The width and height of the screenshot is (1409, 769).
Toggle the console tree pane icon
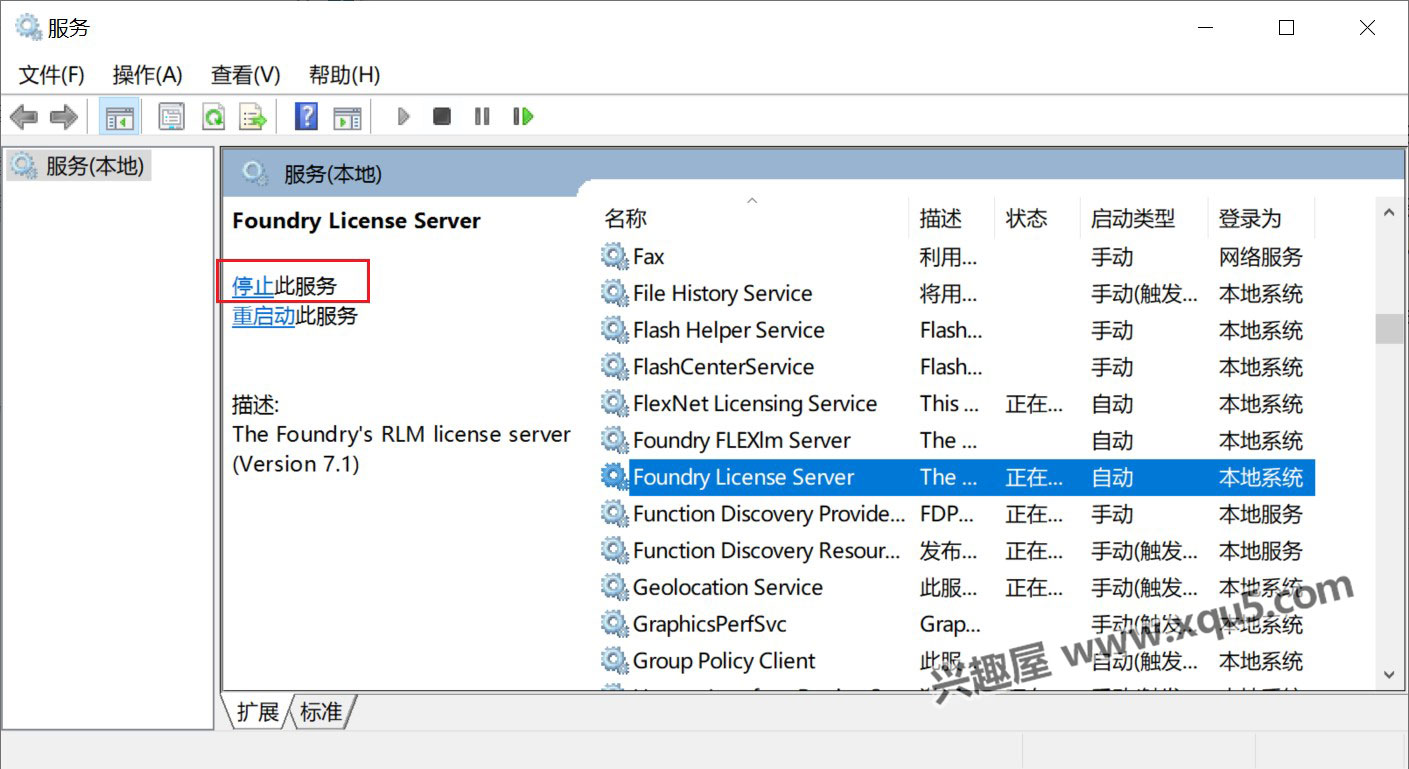coord(120,117)
